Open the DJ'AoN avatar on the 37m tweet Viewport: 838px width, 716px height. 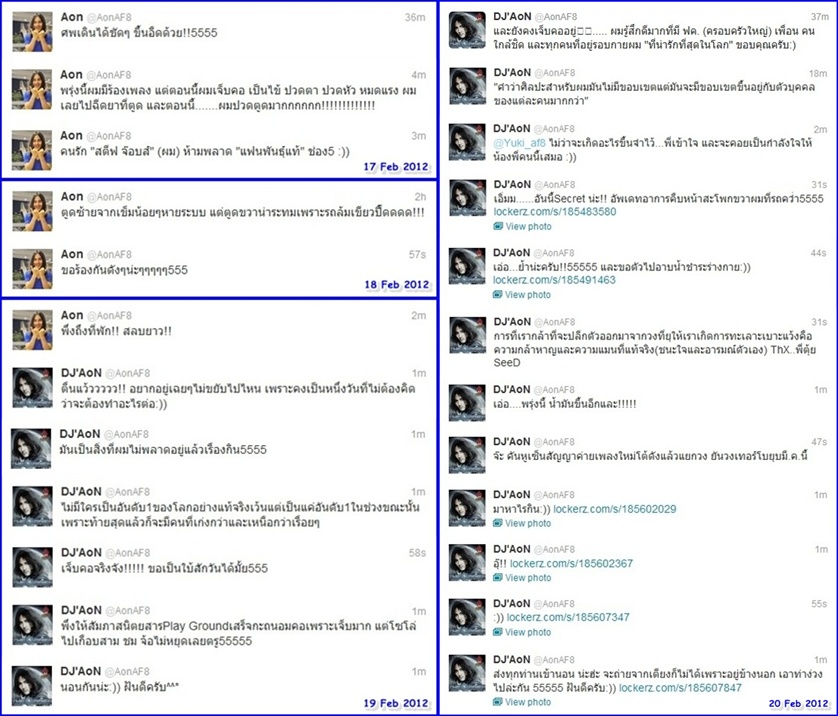468,29
